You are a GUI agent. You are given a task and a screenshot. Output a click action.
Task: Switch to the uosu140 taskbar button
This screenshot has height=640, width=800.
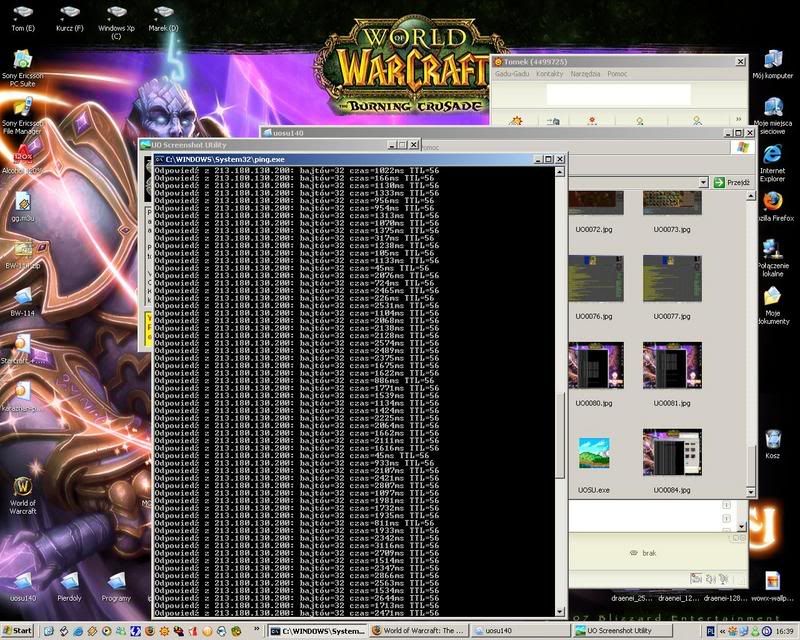click(x=520, y=631)
